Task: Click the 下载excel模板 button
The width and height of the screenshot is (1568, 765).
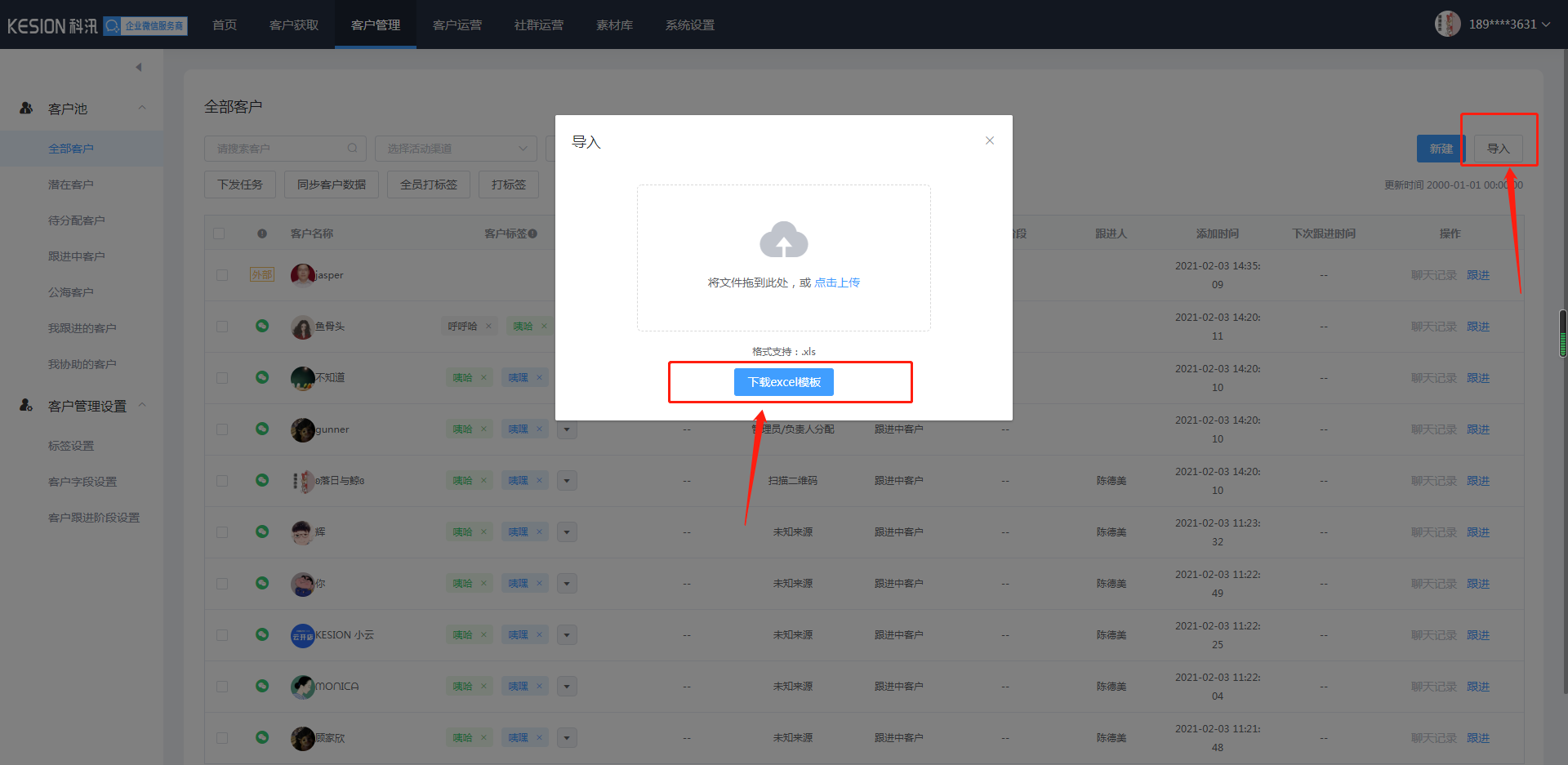Action: pos(783,382)
